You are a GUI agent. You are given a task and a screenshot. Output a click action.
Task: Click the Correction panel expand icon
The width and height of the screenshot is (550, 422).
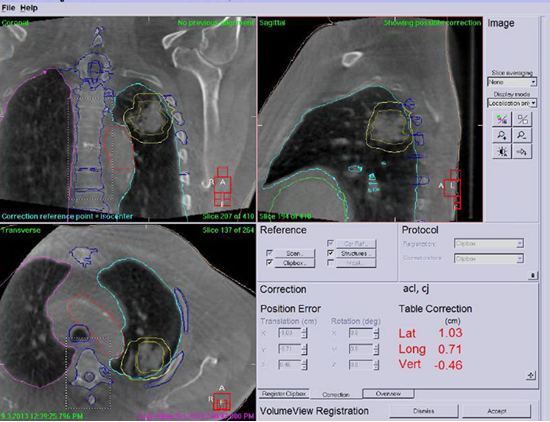pyautogui.click(x=531, y=376)
